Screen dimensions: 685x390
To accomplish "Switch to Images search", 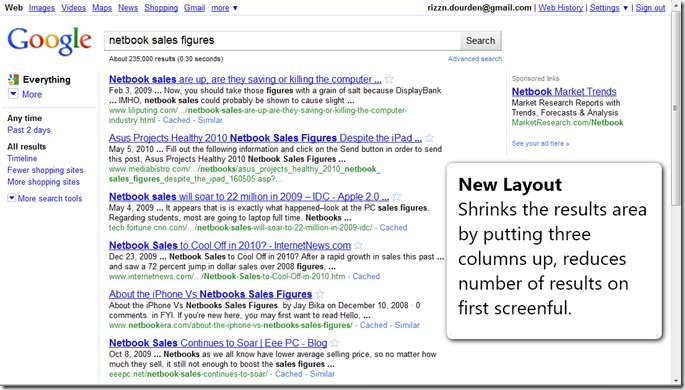I will (x=42, y=8).
